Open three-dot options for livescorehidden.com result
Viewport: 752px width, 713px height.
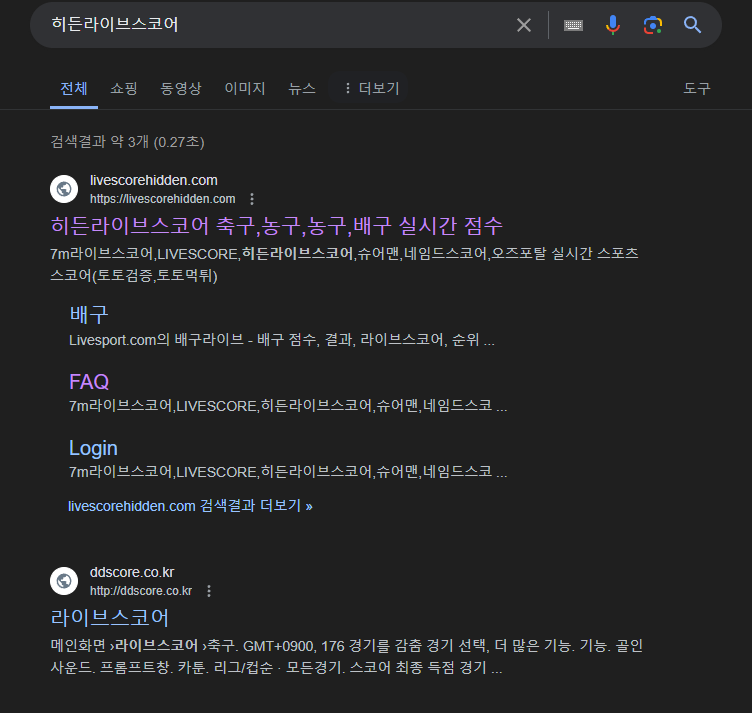tap(252, 199)
